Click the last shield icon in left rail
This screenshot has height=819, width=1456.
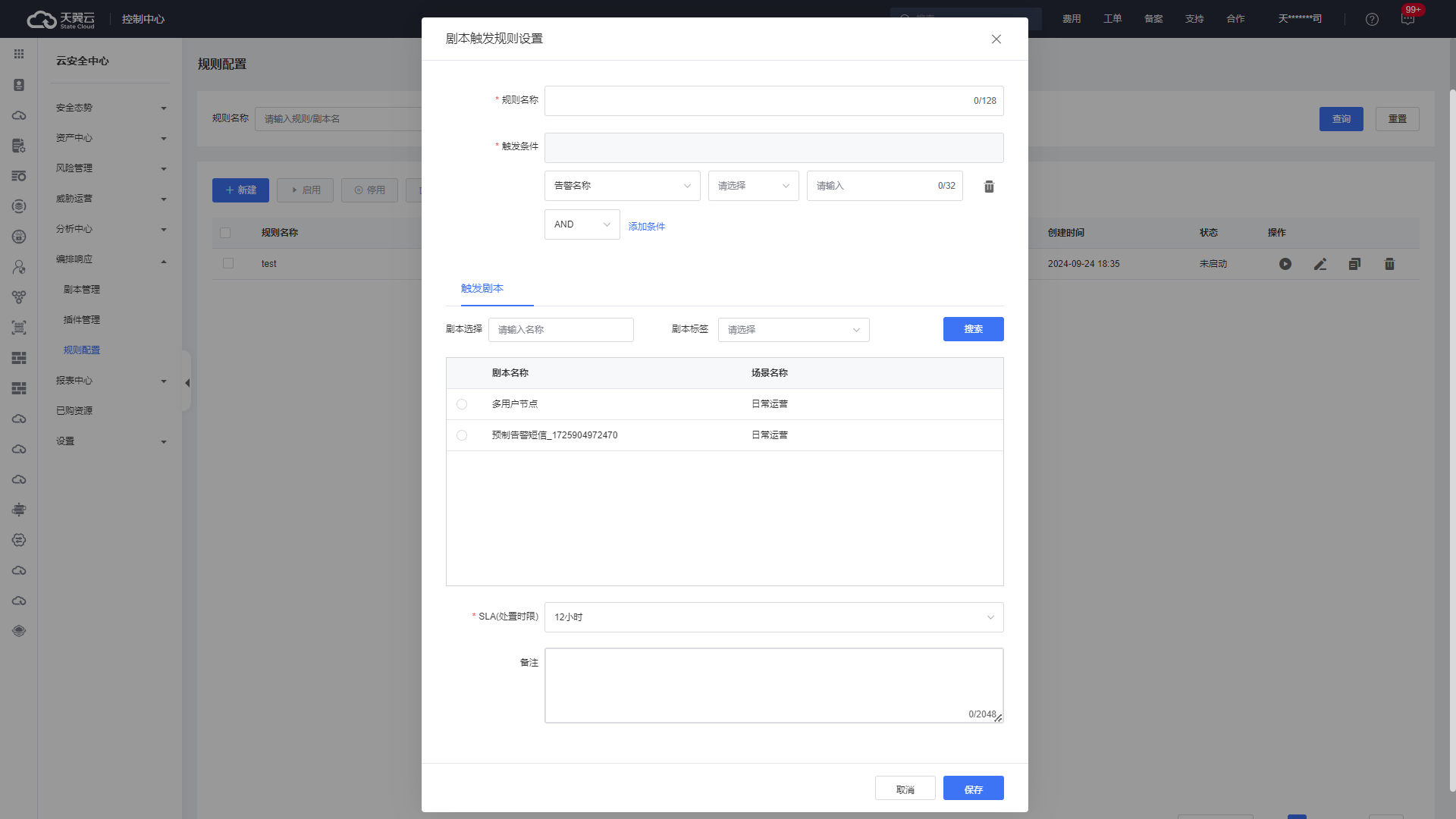(x=19, y=631)
